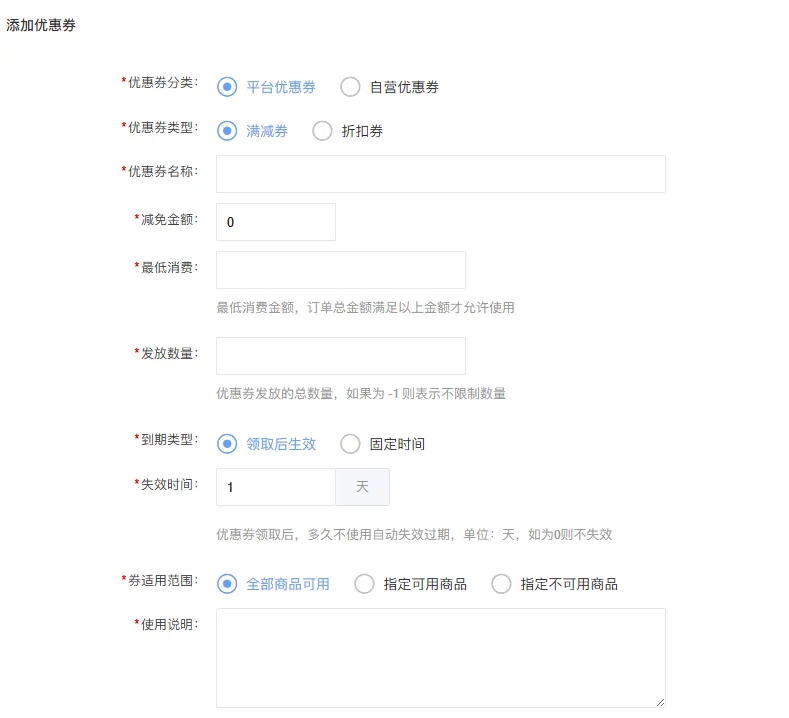Choose the 指定可用商品 scope option
The height and width of the screenshot is (718, 789).
[x=364, y=584]
